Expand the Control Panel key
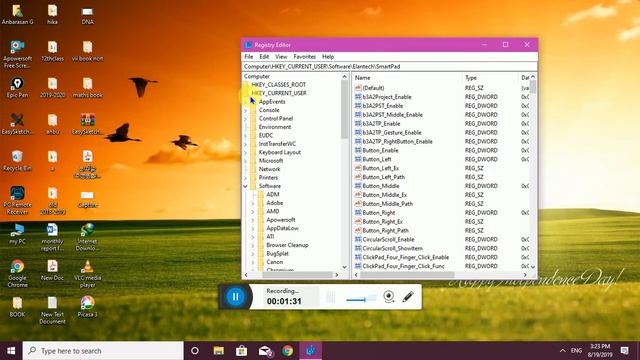 [x=246, y=119]
